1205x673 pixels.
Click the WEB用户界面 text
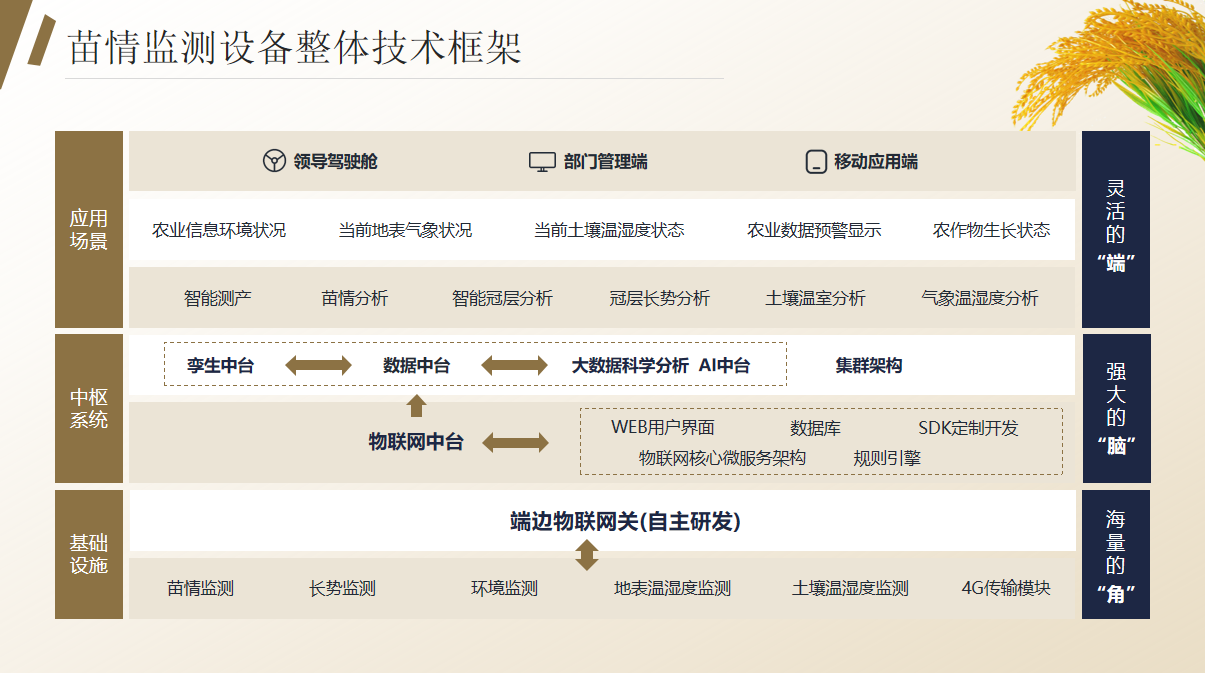pyautogui.click(x=663, y=428)
